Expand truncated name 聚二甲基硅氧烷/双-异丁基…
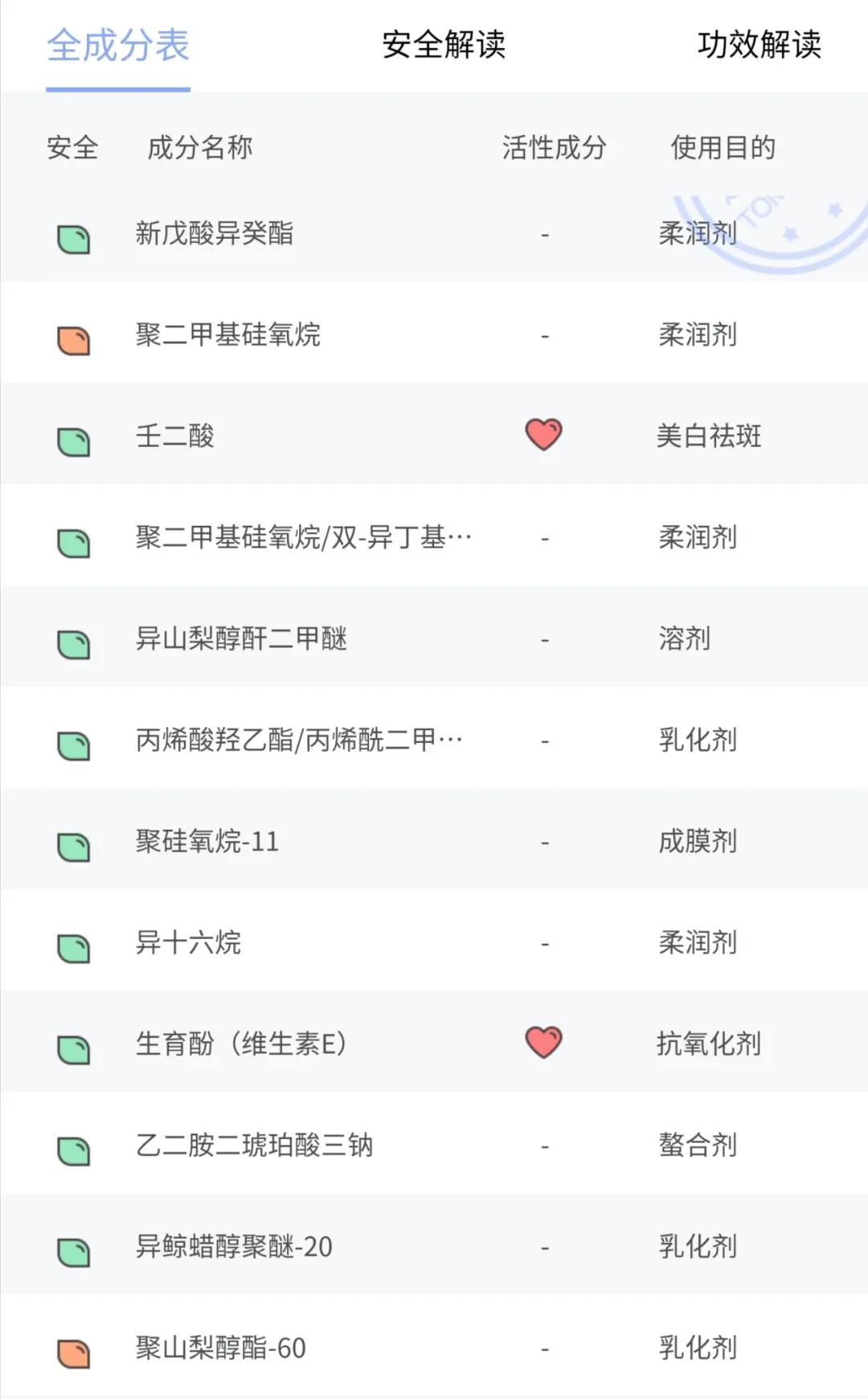This screenshot has height=1399, width=868. tap(303, 537)
